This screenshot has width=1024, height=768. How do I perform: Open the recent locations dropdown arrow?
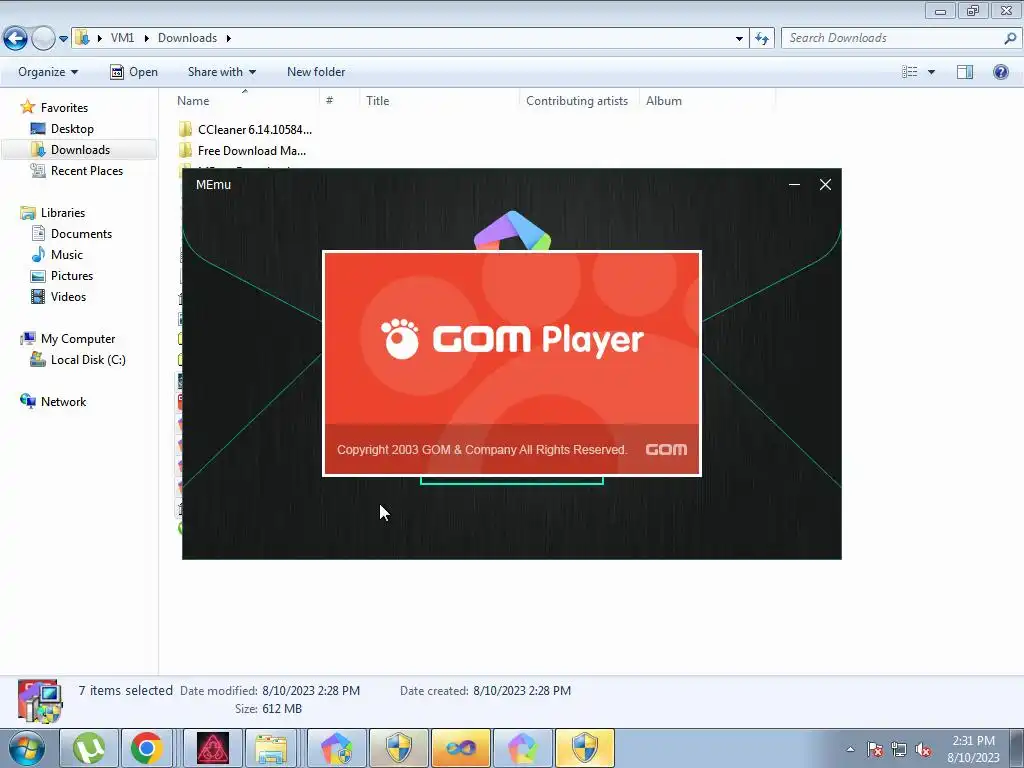click(x=63, y=39)
